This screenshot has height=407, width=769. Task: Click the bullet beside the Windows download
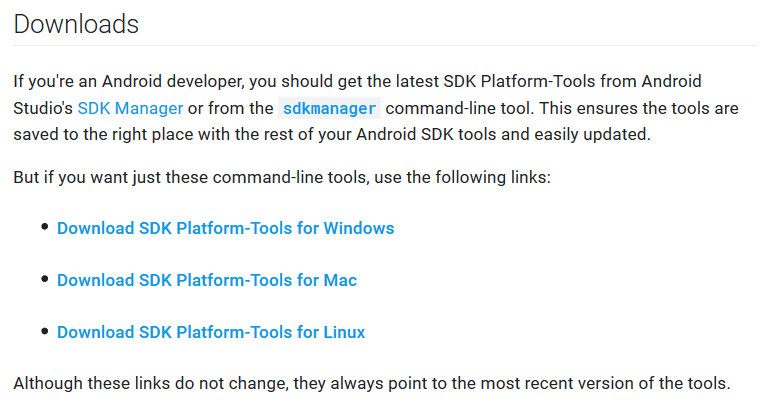[x=45, y=227]
